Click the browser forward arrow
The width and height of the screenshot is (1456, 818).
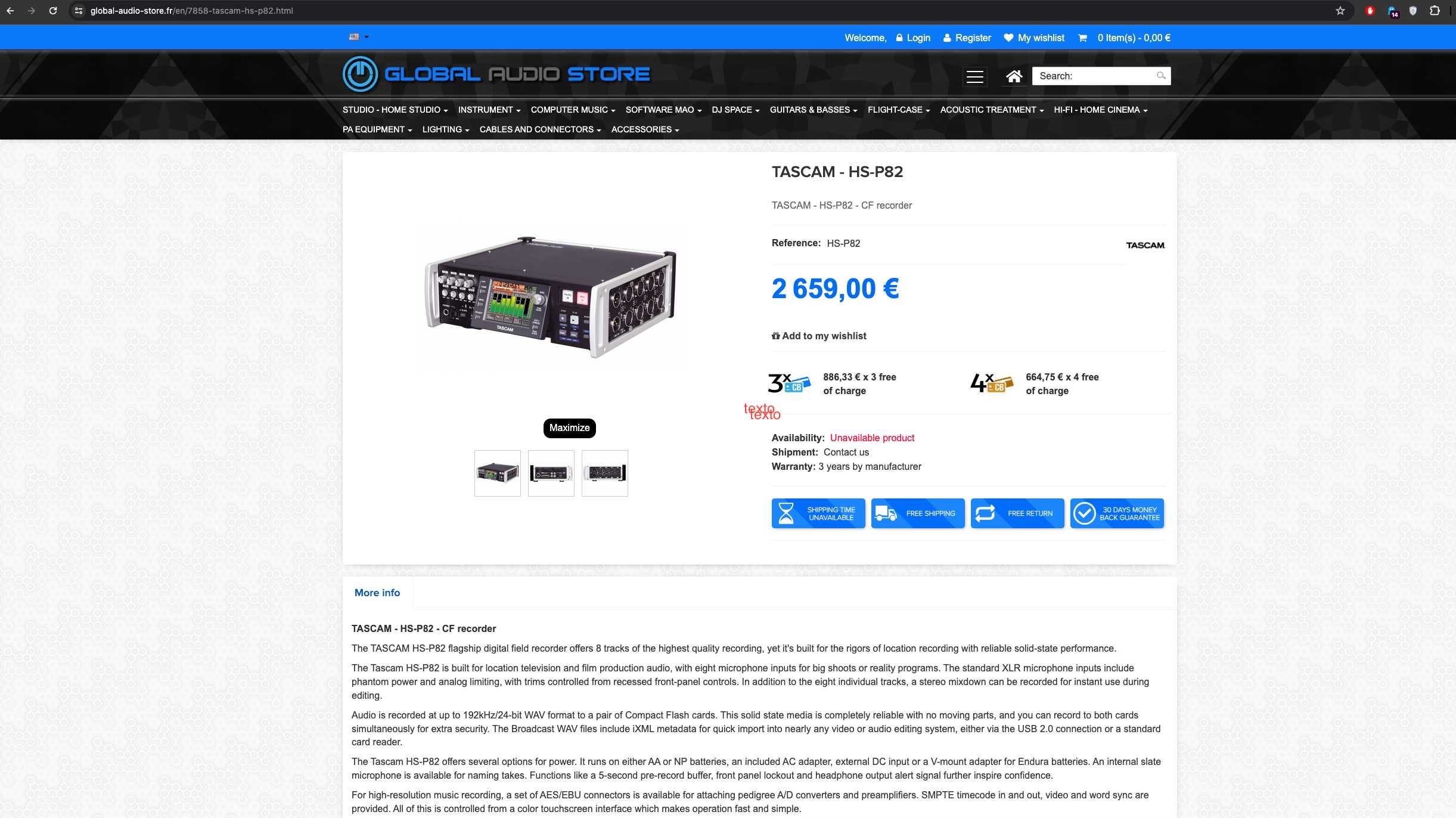[32, 11]
